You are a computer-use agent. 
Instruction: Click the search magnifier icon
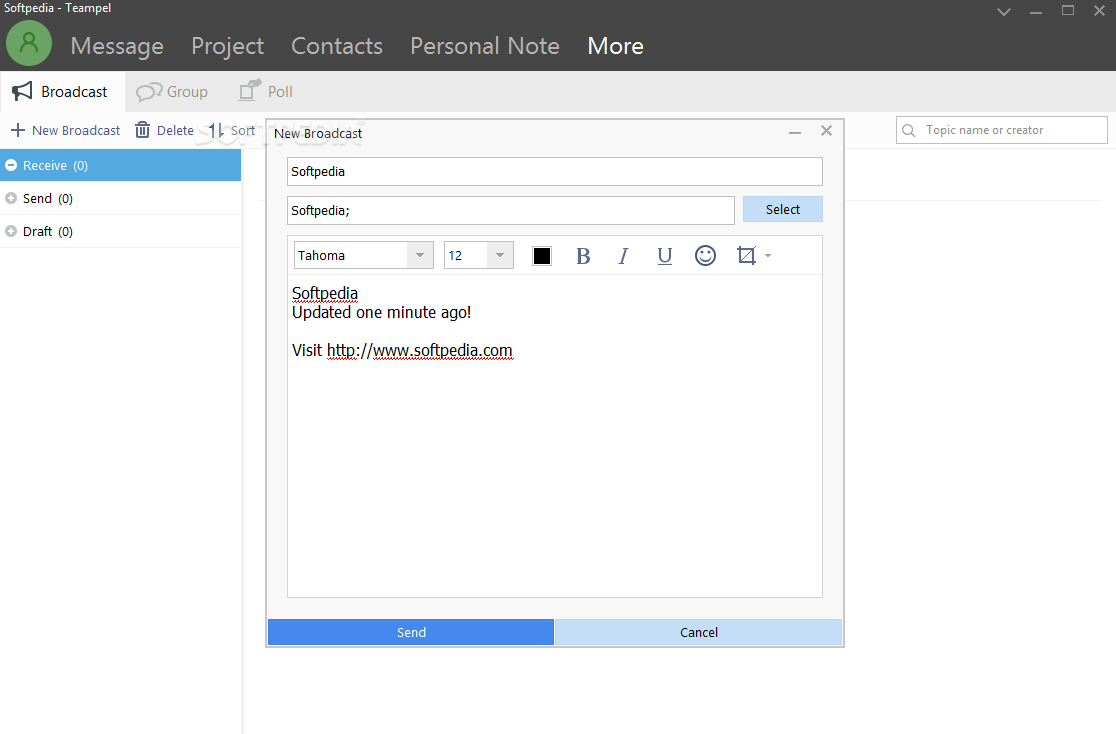click(x=909, y=130)
